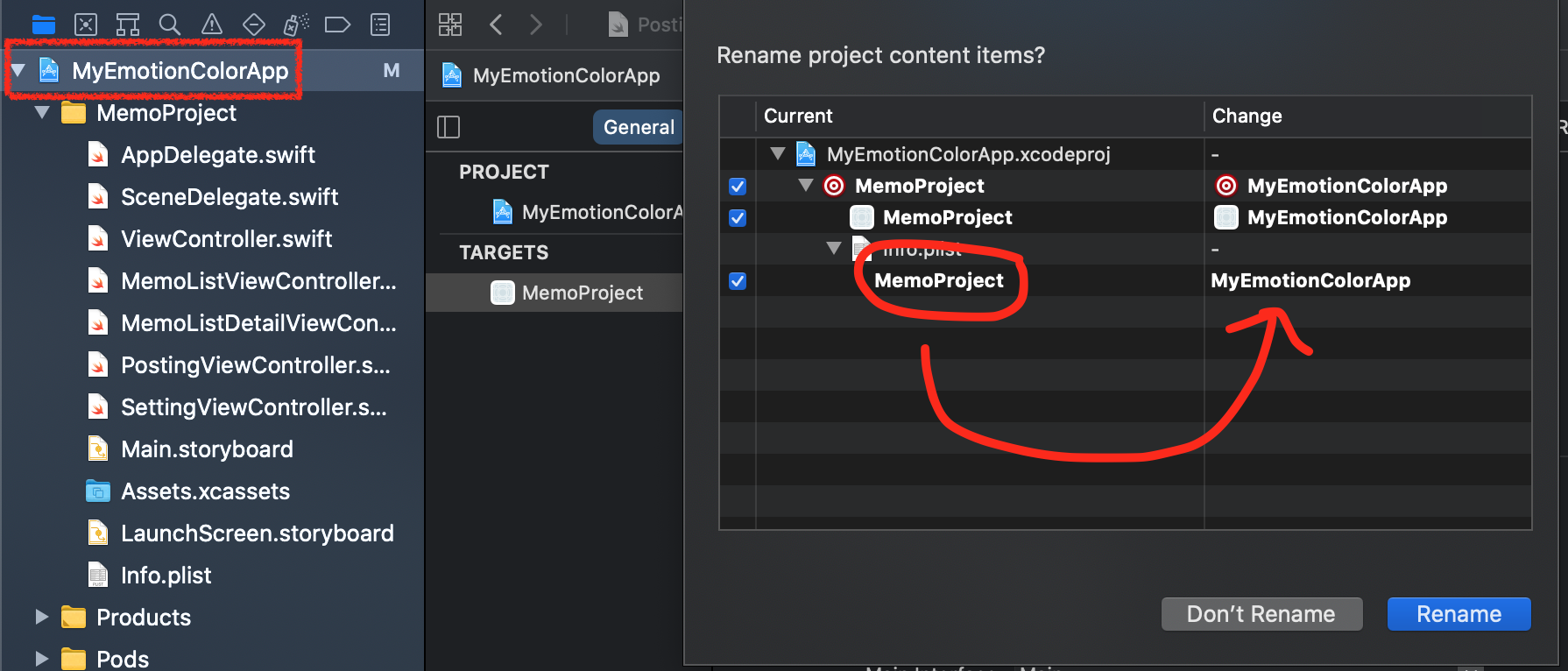This screenshot has height=671, width=1568.
Task: Collapse MyEmotionColorApp.xcodeproj row in the dialog
Action: 778,153
